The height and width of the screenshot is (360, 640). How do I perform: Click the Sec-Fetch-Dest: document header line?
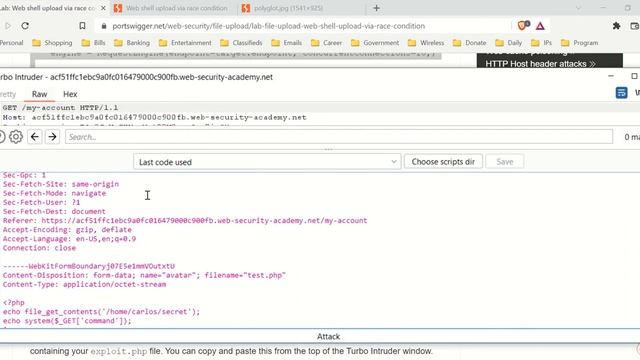point(54,211)
